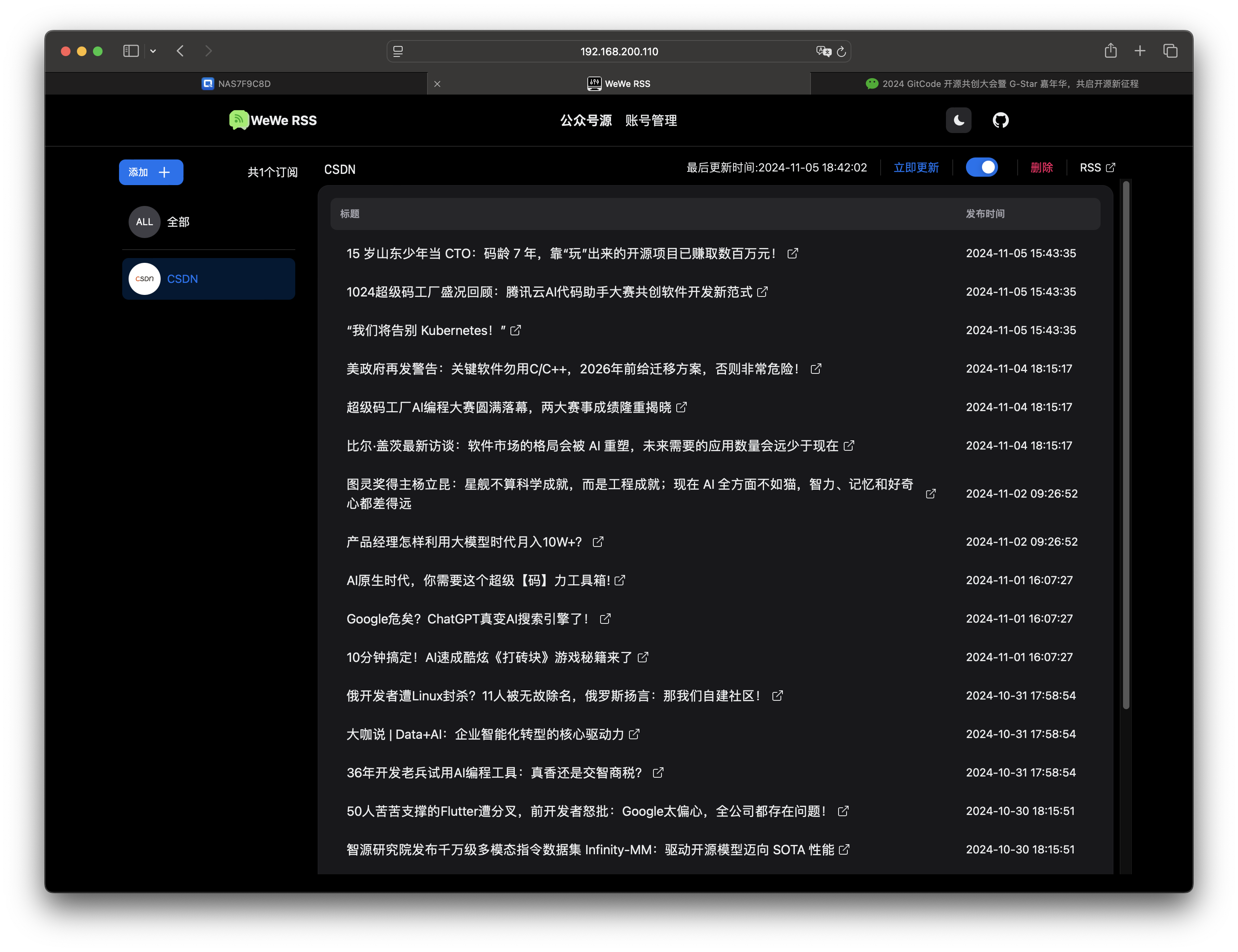The image size is (1238, 952).
Task: Open external link icon for 10分钟搞定 article
Action: click(x=643, y=658)
